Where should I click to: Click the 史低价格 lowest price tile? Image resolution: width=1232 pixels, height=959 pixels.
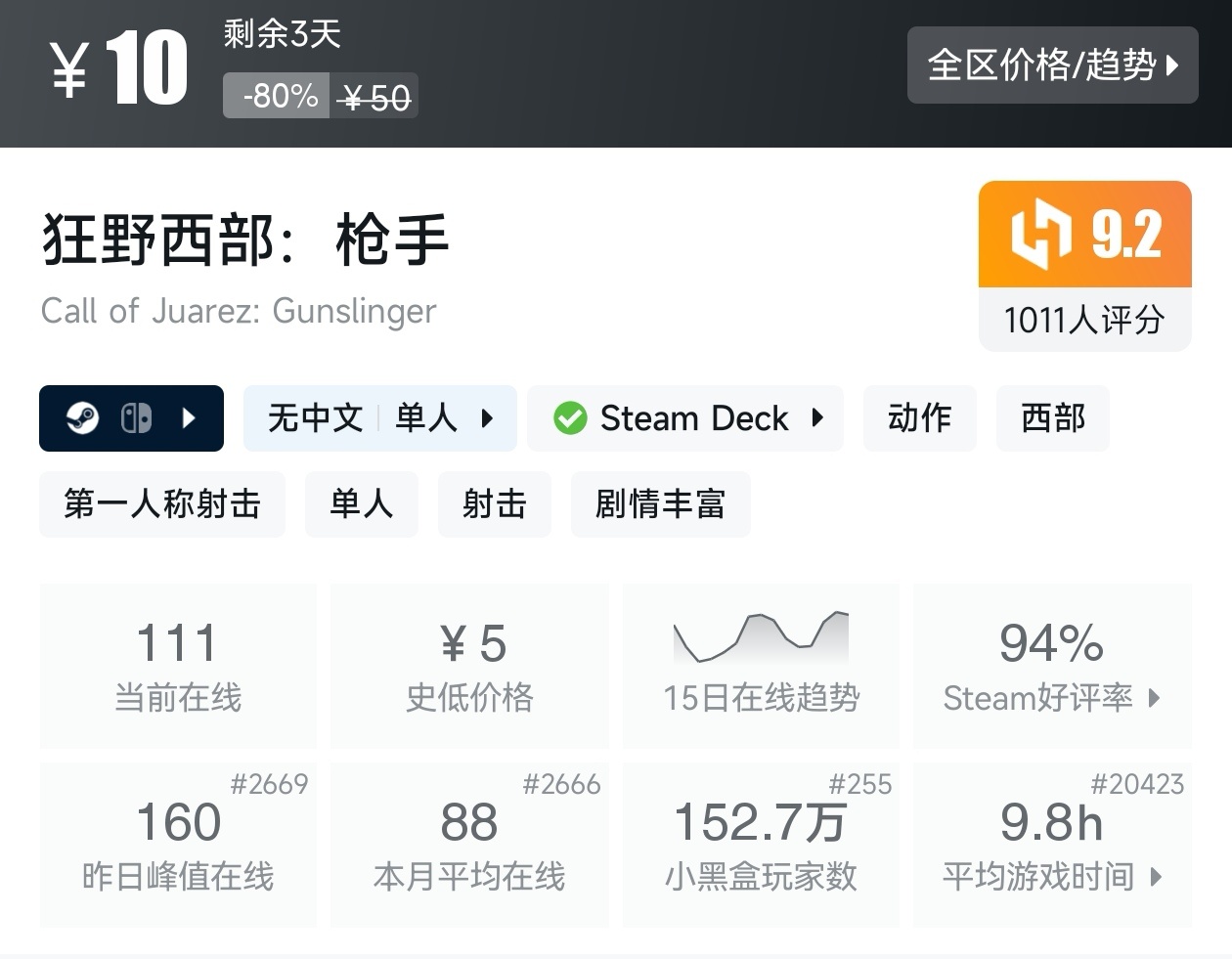pyautogui.click(x=469, y=666)
